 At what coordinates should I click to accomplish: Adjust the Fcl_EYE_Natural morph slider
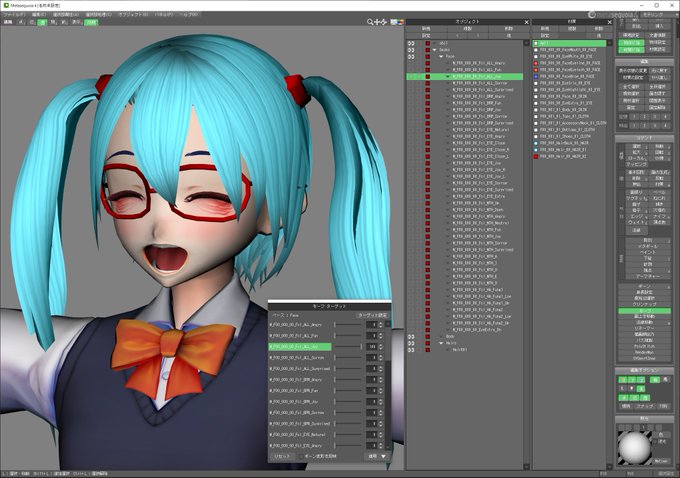coord(348,434)
